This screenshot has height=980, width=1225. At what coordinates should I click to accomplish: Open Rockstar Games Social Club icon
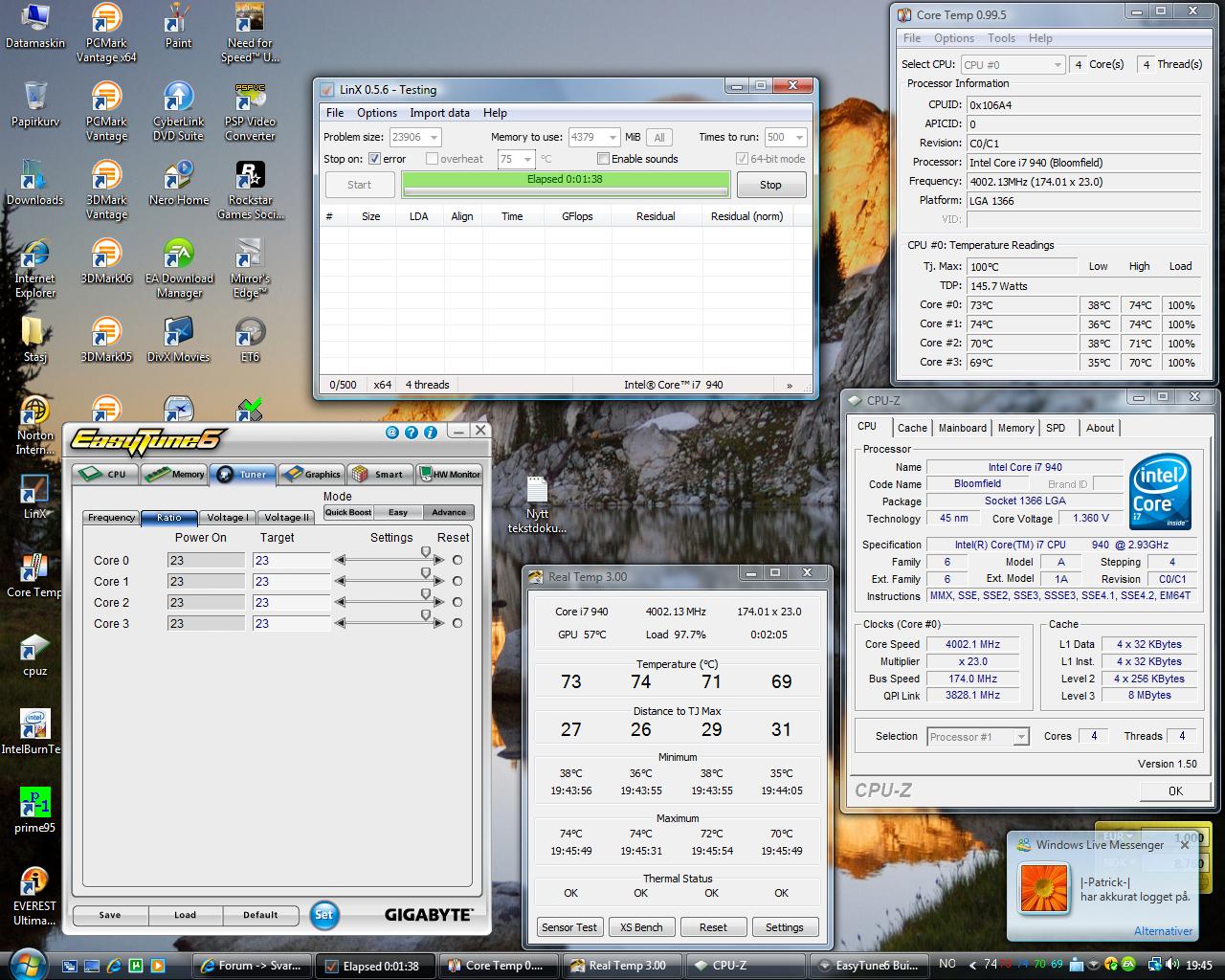(x=250, y=190)
